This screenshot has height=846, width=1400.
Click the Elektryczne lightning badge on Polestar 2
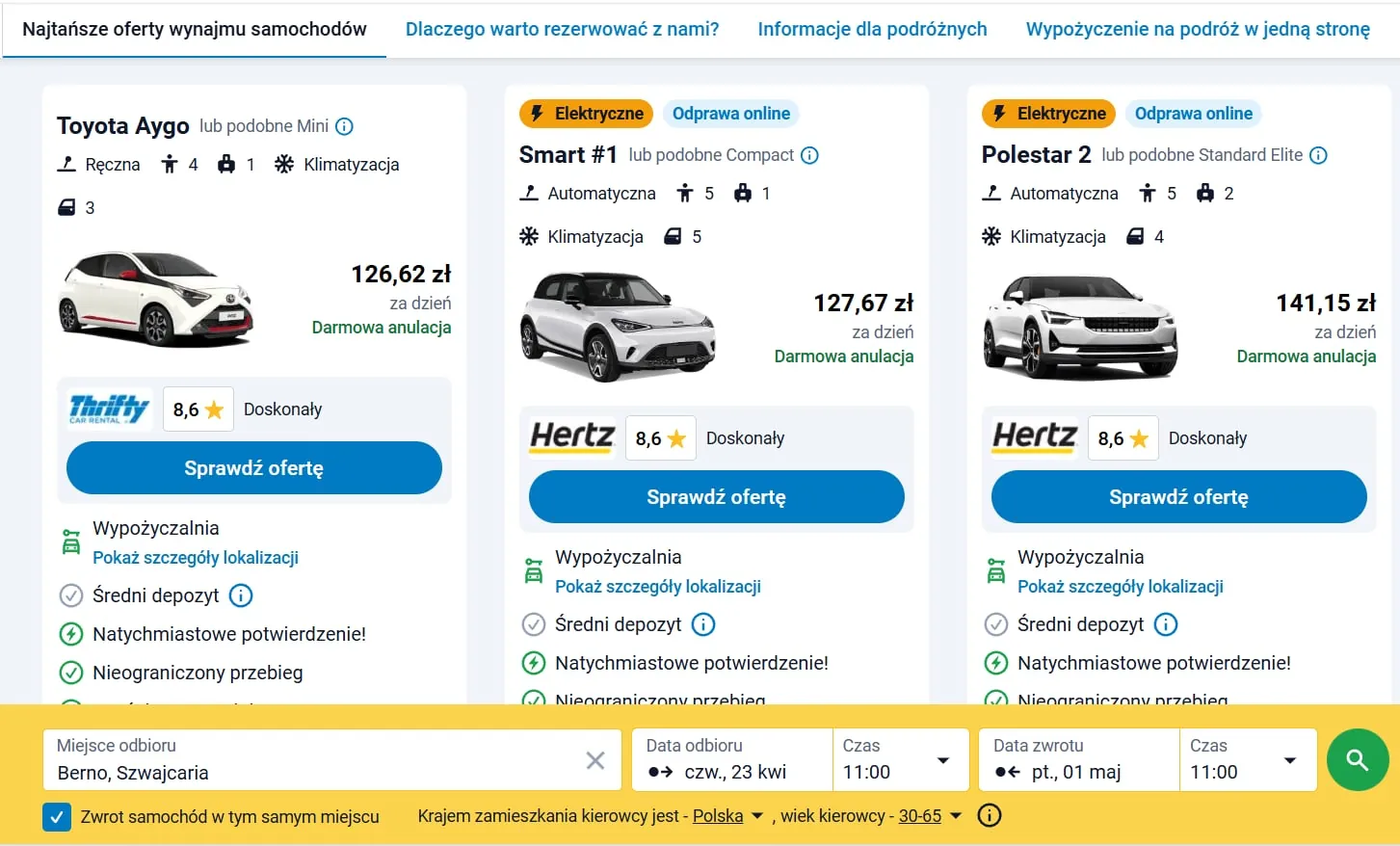(1047, 113)
